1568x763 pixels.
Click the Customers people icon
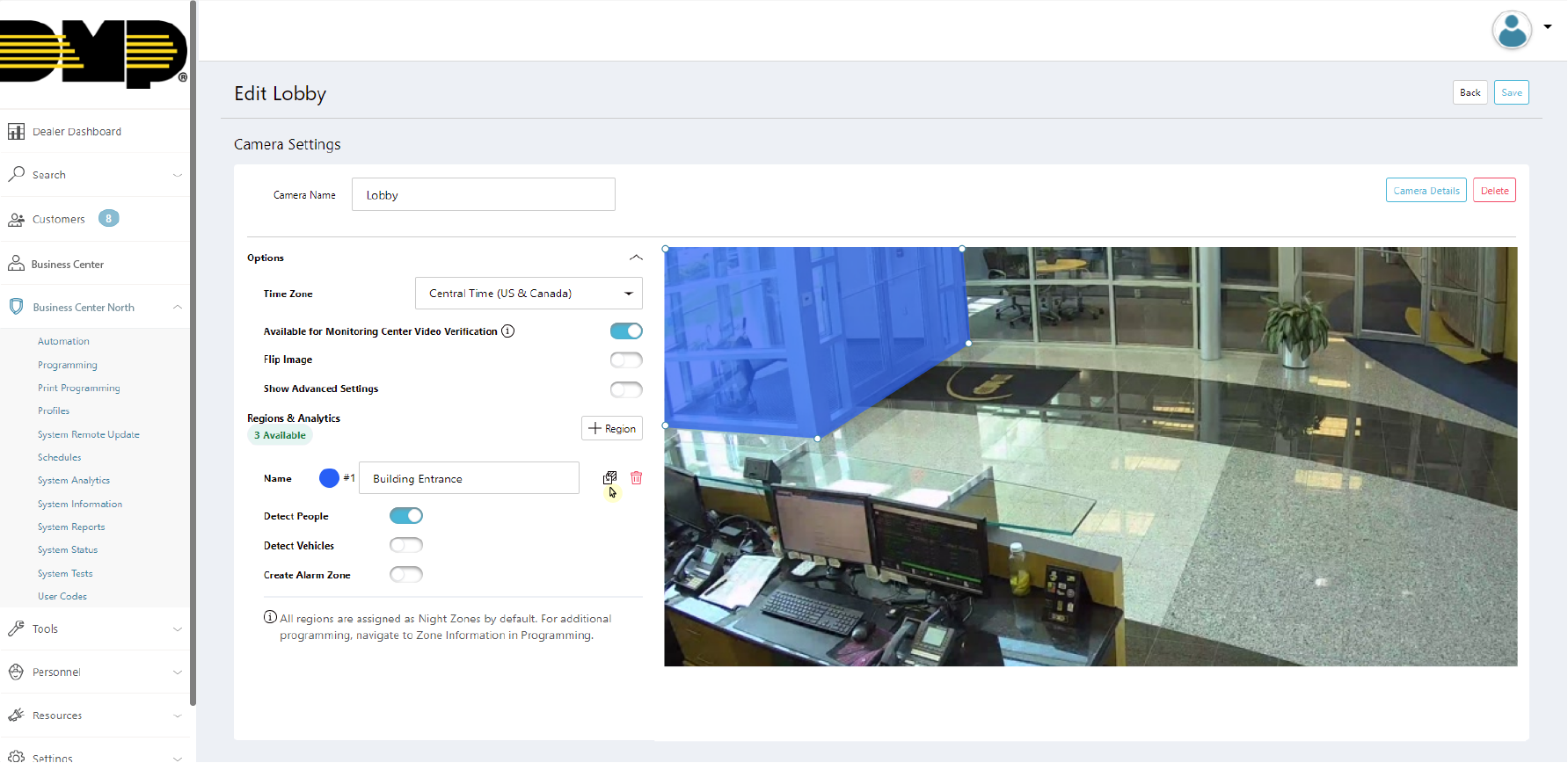click(16, 220)
